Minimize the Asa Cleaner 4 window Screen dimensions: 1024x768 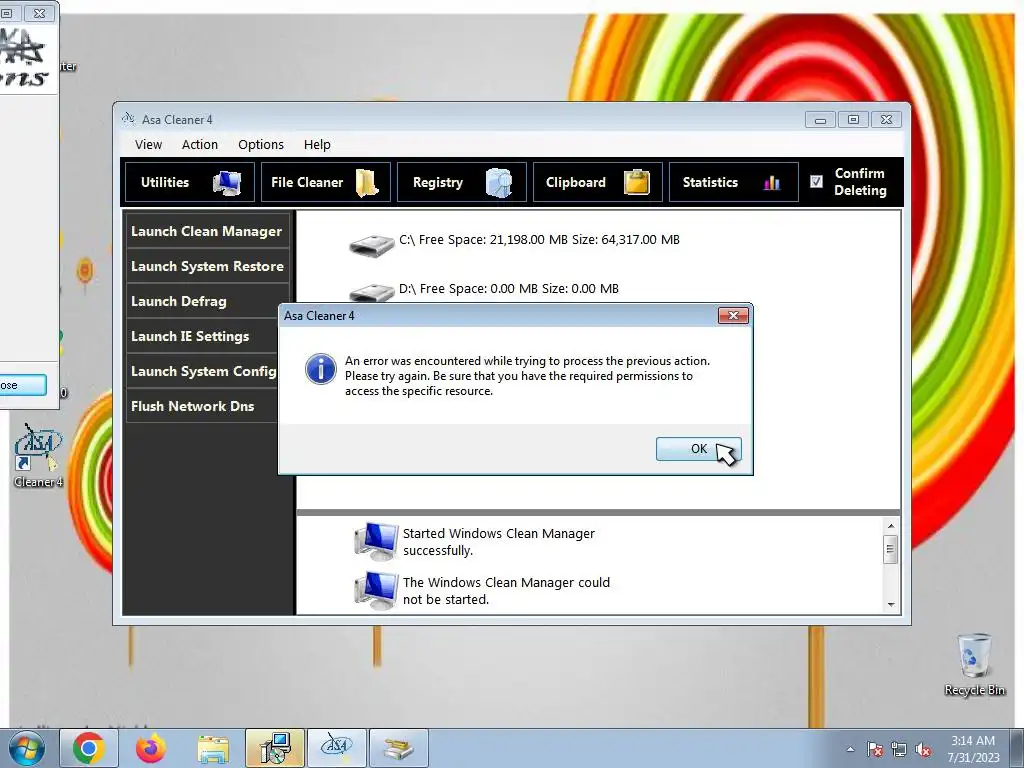[820, 120]
